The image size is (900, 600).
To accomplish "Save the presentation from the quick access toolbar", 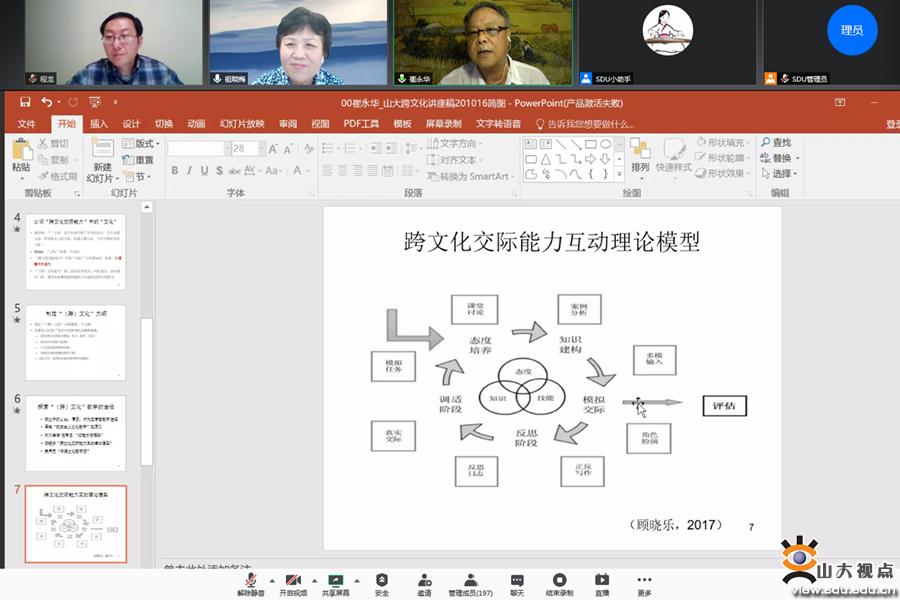I will coord(25,102).
